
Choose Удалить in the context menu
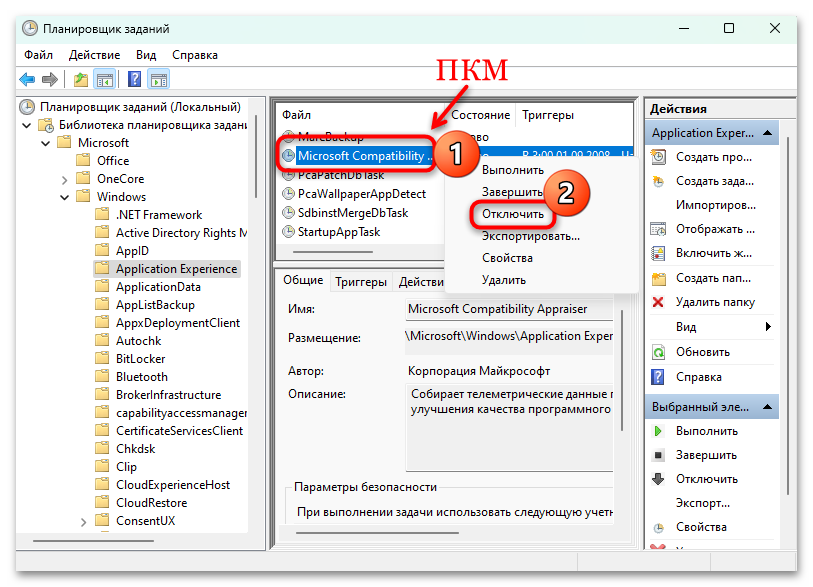click(503, 281)
